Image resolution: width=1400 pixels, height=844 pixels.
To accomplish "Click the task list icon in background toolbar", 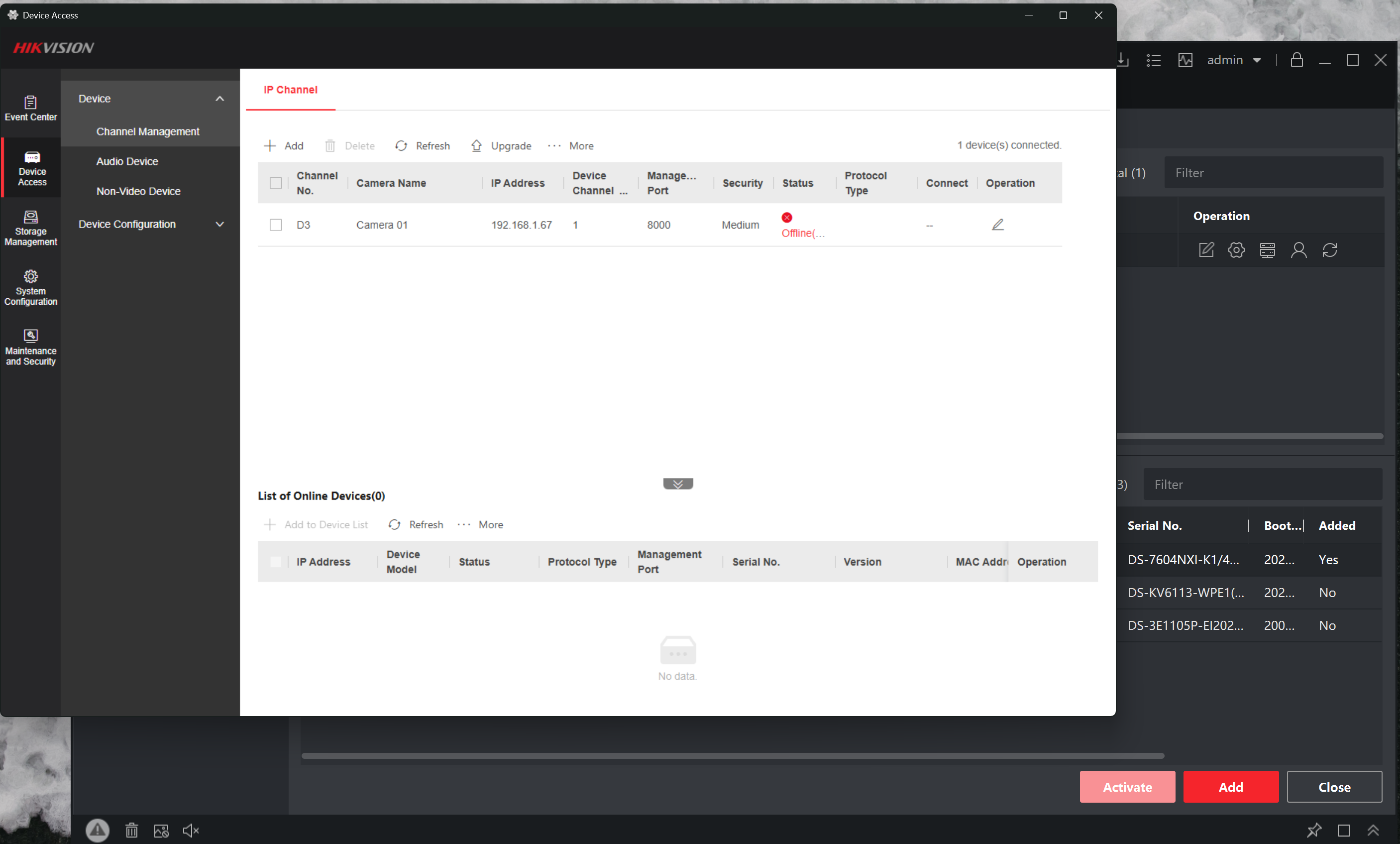I will click(1153, 60).
